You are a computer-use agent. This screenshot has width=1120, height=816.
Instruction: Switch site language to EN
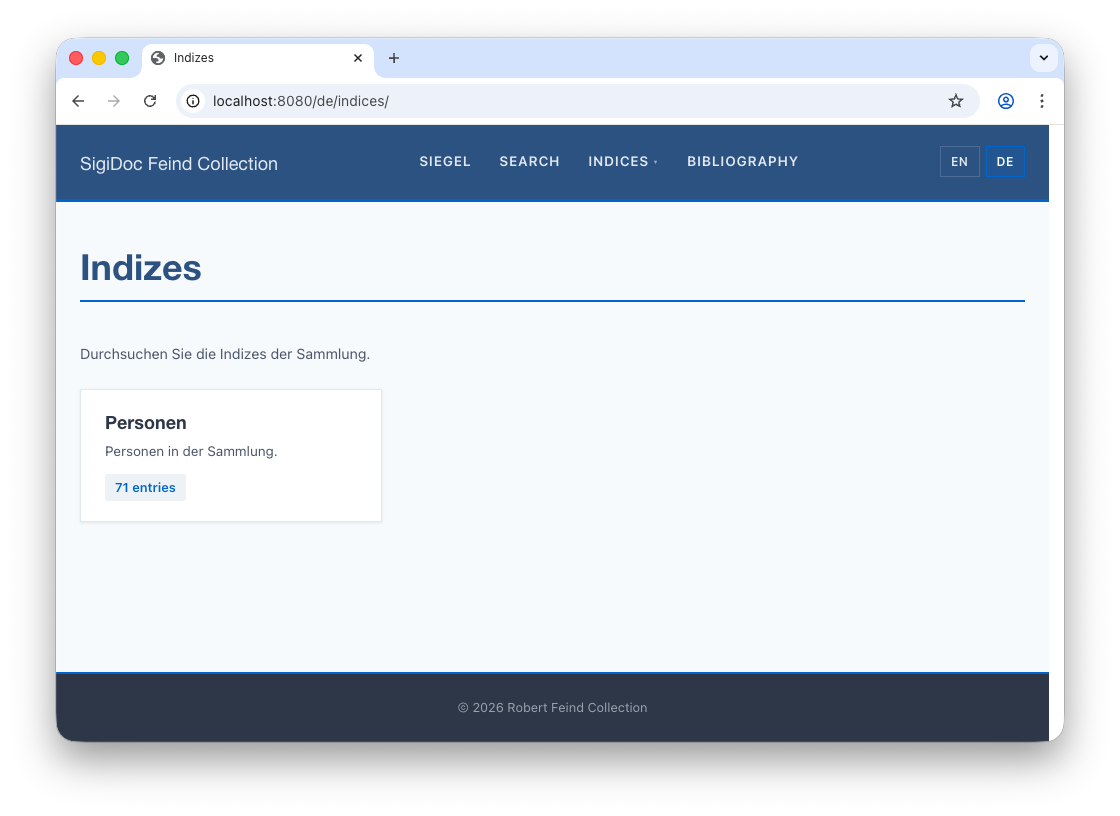tap(959, 162)
